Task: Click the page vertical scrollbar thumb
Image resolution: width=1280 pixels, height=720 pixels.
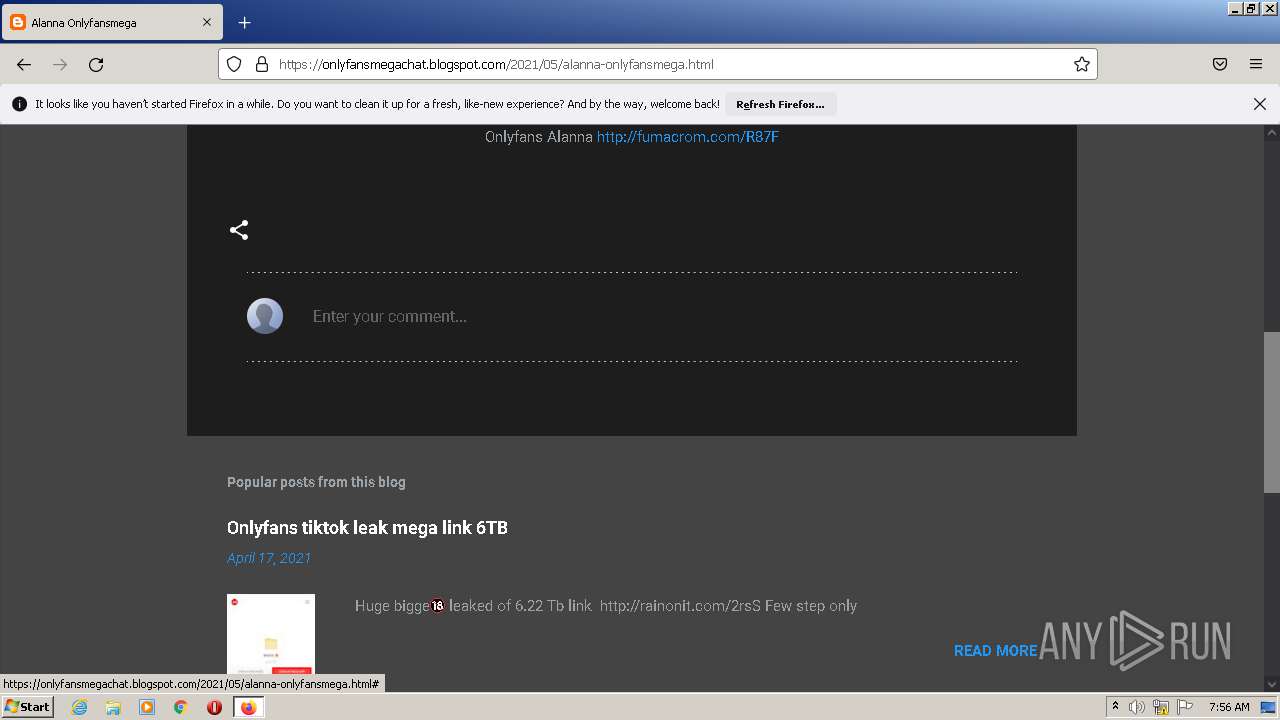Action: [1271, 412]
